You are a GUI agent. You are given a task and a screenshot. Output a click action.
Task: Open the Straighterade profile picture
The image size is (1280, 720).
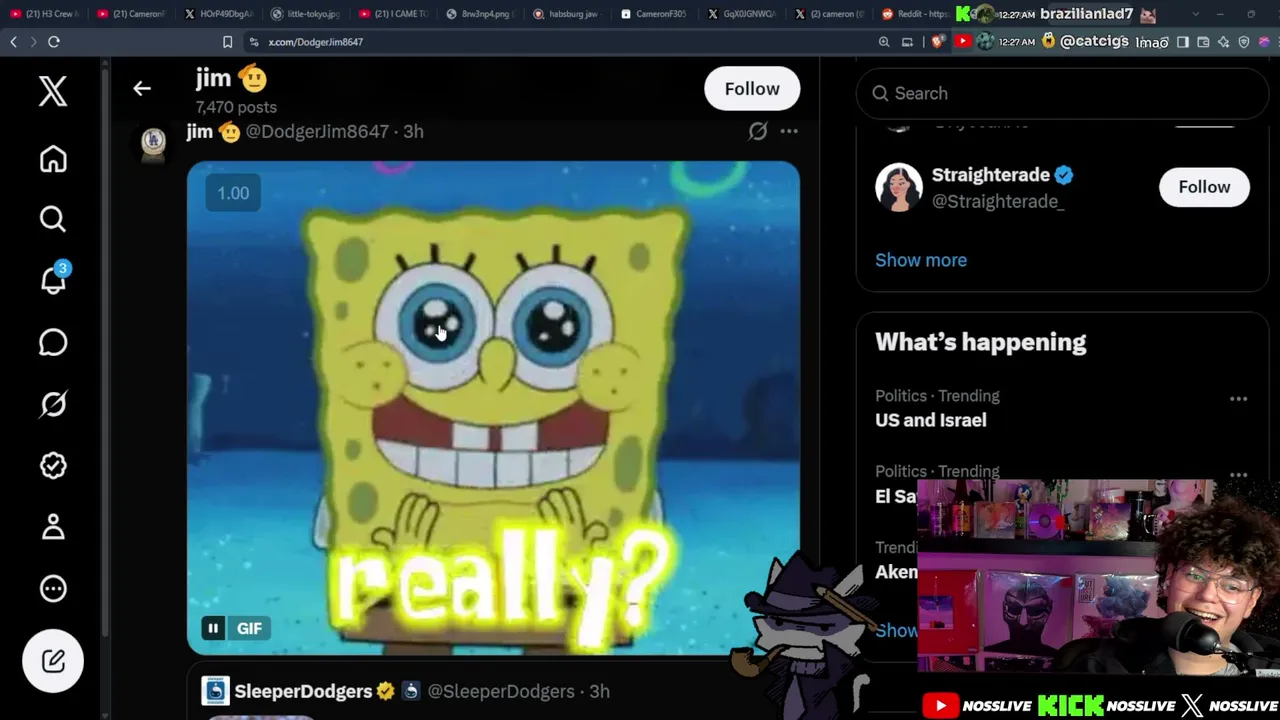point(899,187)
